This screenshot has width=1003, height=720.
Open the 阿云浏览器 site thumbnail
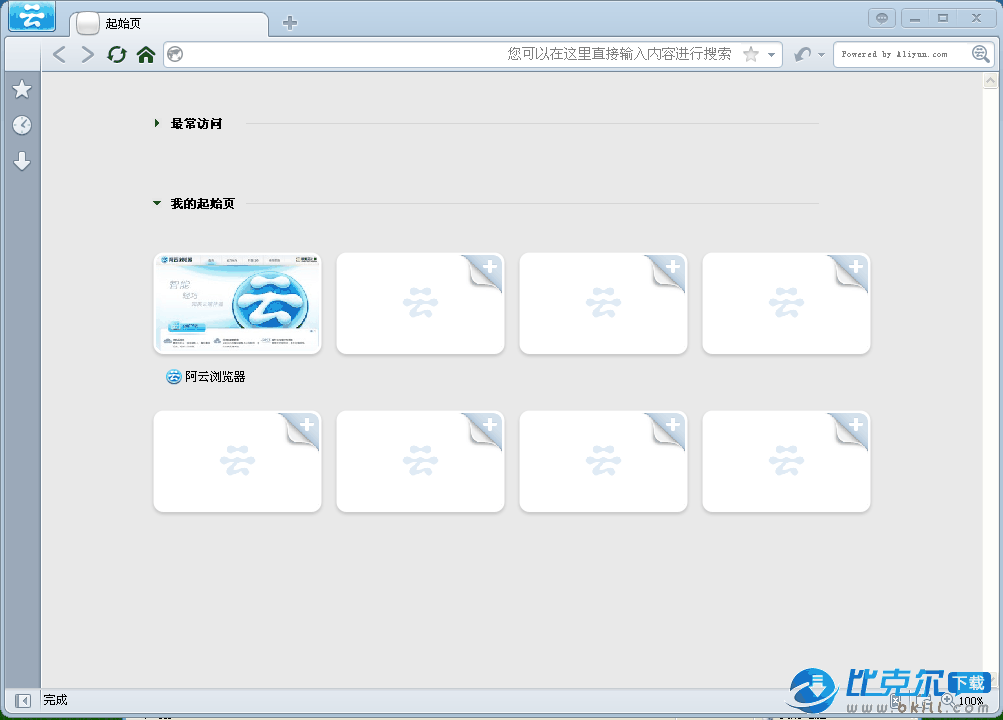[x=237, y=303]
